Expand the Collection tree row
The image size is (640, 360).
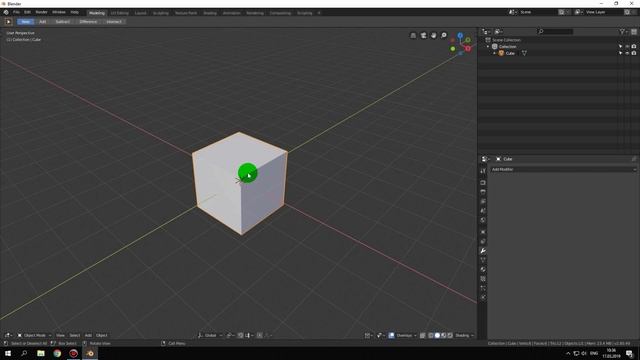(x=488, y=47)
